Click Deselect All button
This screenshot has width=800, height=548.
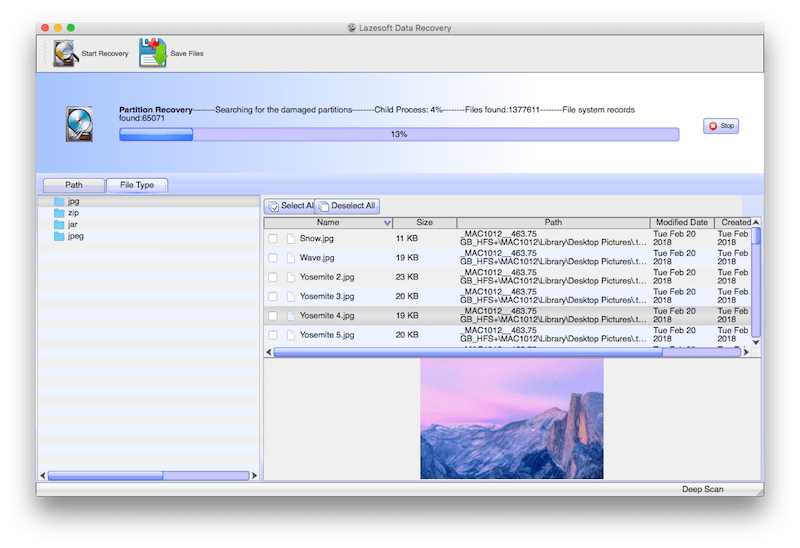click(347, 206)
